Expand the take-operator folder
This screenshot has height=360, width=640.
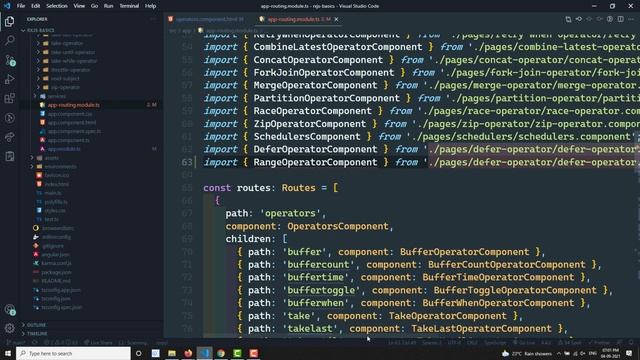(x=67, y=43)
